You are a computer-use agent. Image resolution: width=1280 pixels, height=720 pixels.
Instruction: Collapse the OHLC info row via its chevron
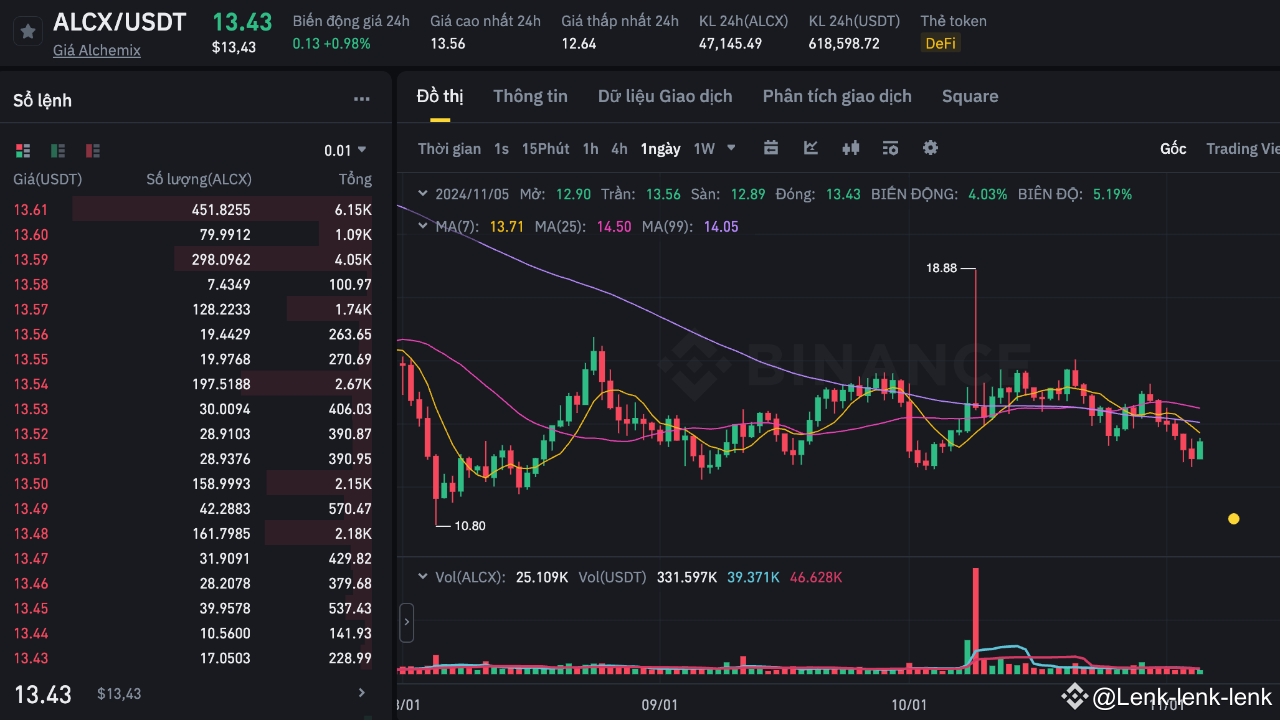(x=421, y=194)
